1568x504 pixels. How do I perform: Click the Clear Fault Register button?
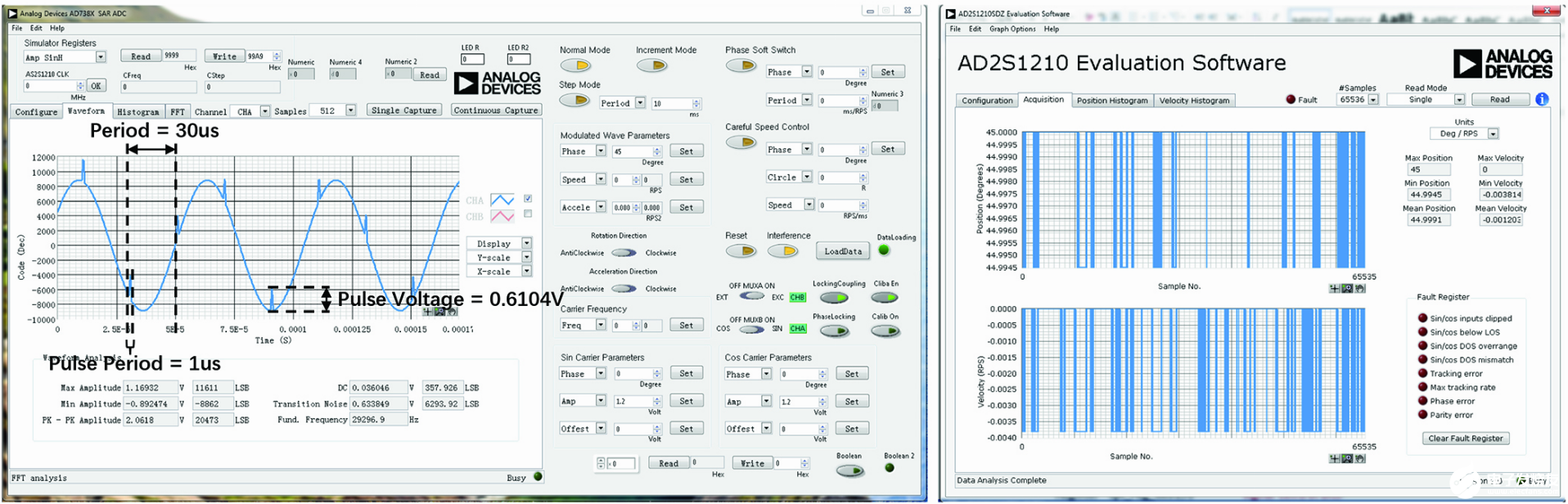1465,439
